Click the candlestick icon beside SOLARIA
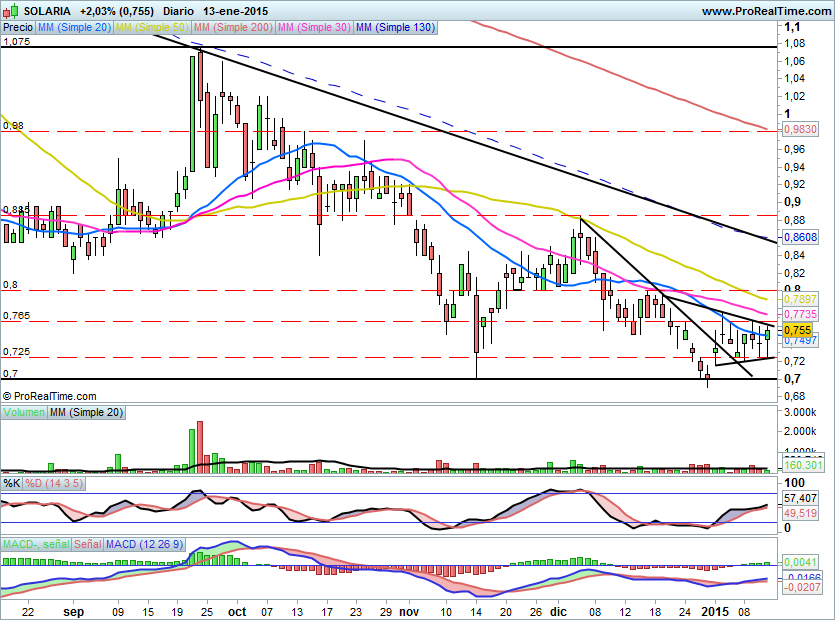 click(x=11, y=11)
